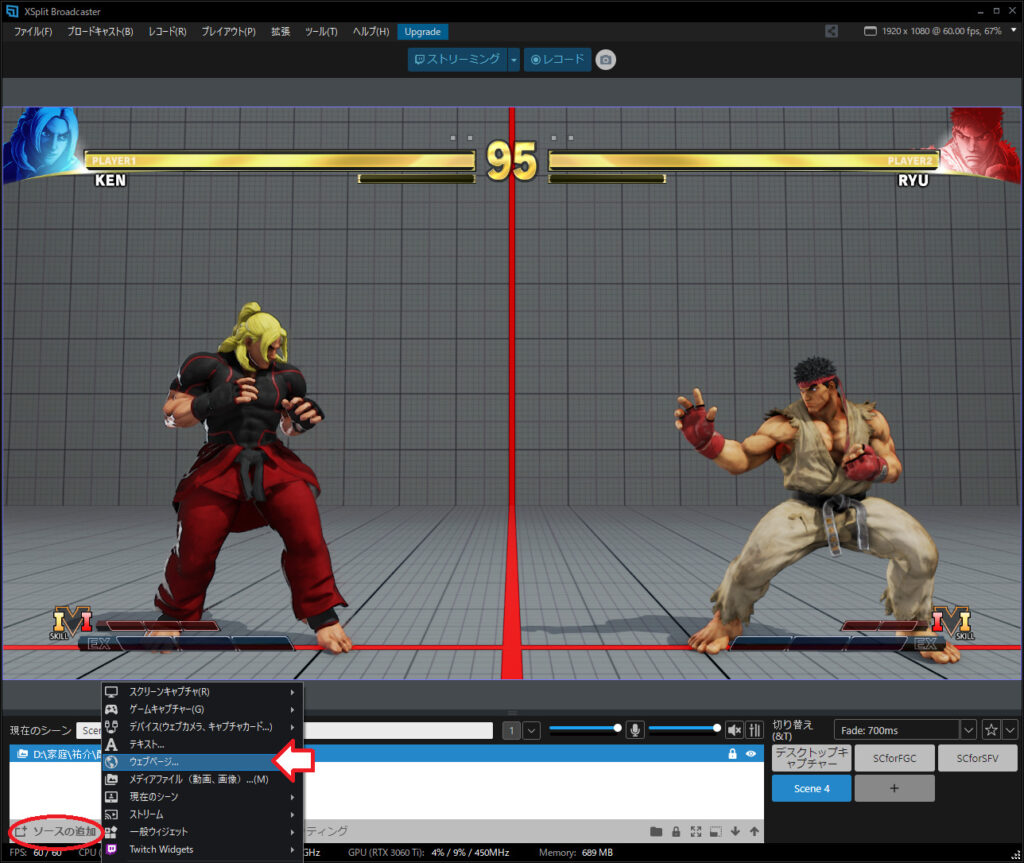Click the レコード record button
The height and width of the screenshot is (863, 1024).
tap(557, 59)
